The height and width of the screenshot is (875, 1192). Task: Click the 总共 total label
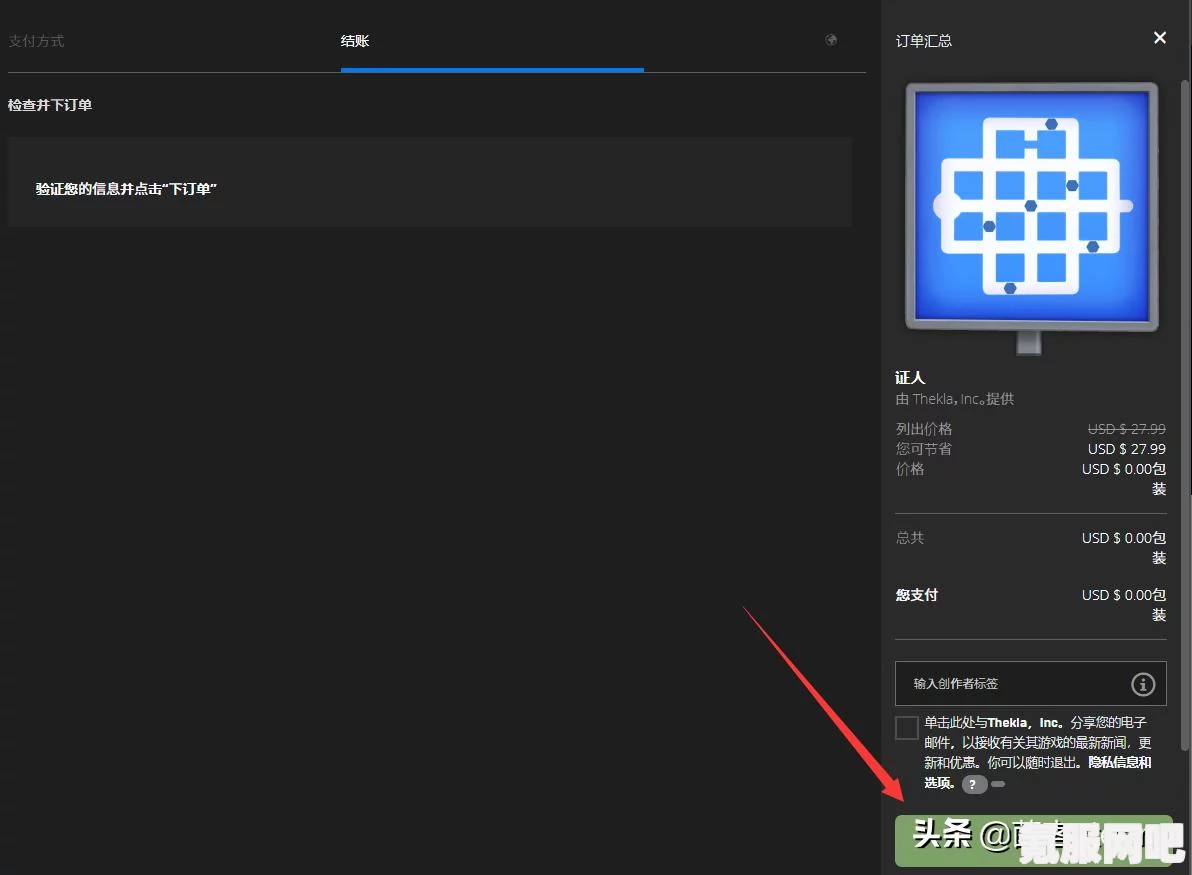click(x=910, y=537)
